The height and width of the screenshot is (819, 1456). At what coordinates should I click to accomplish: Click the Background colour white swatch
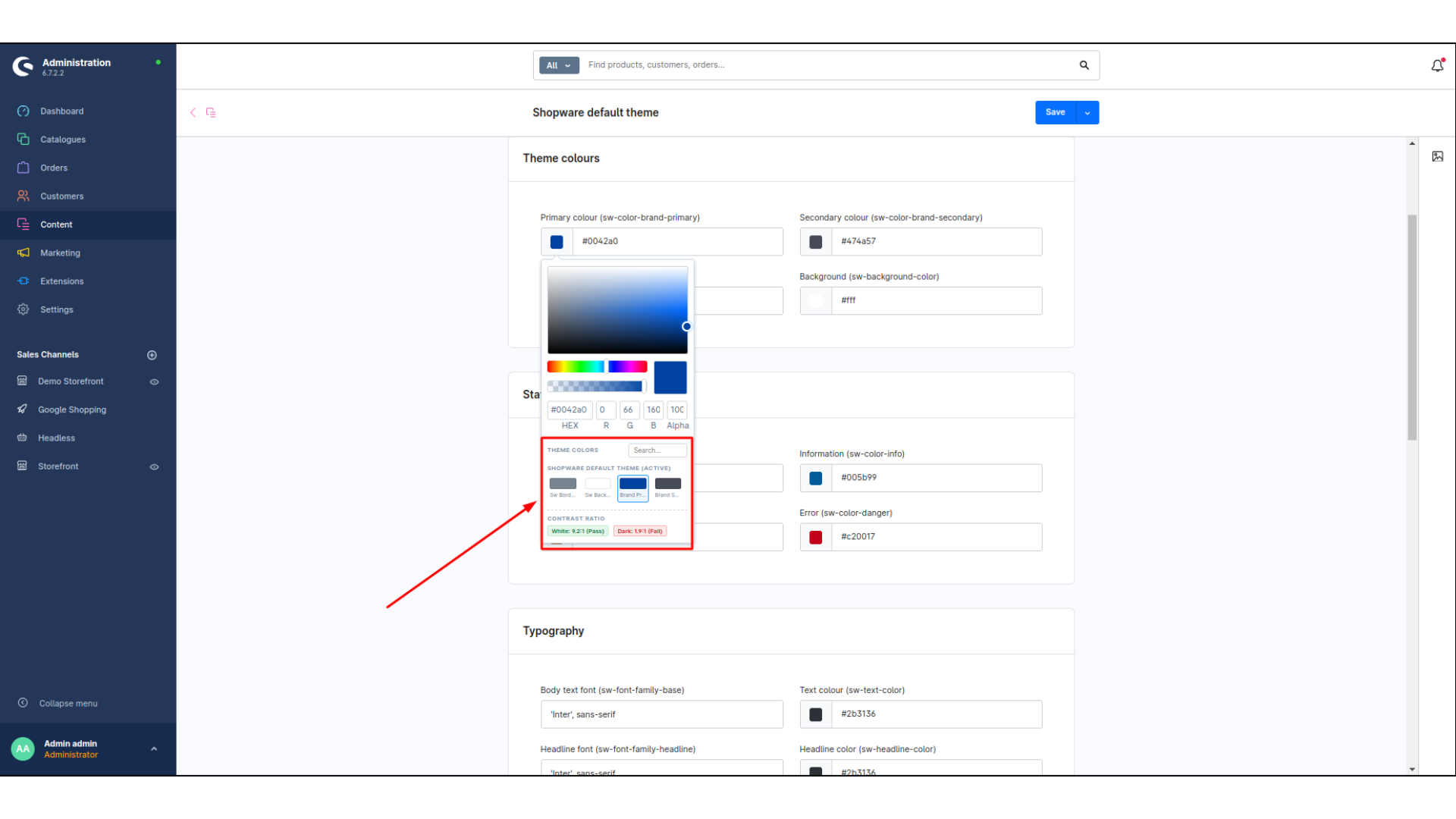[816, 301]
